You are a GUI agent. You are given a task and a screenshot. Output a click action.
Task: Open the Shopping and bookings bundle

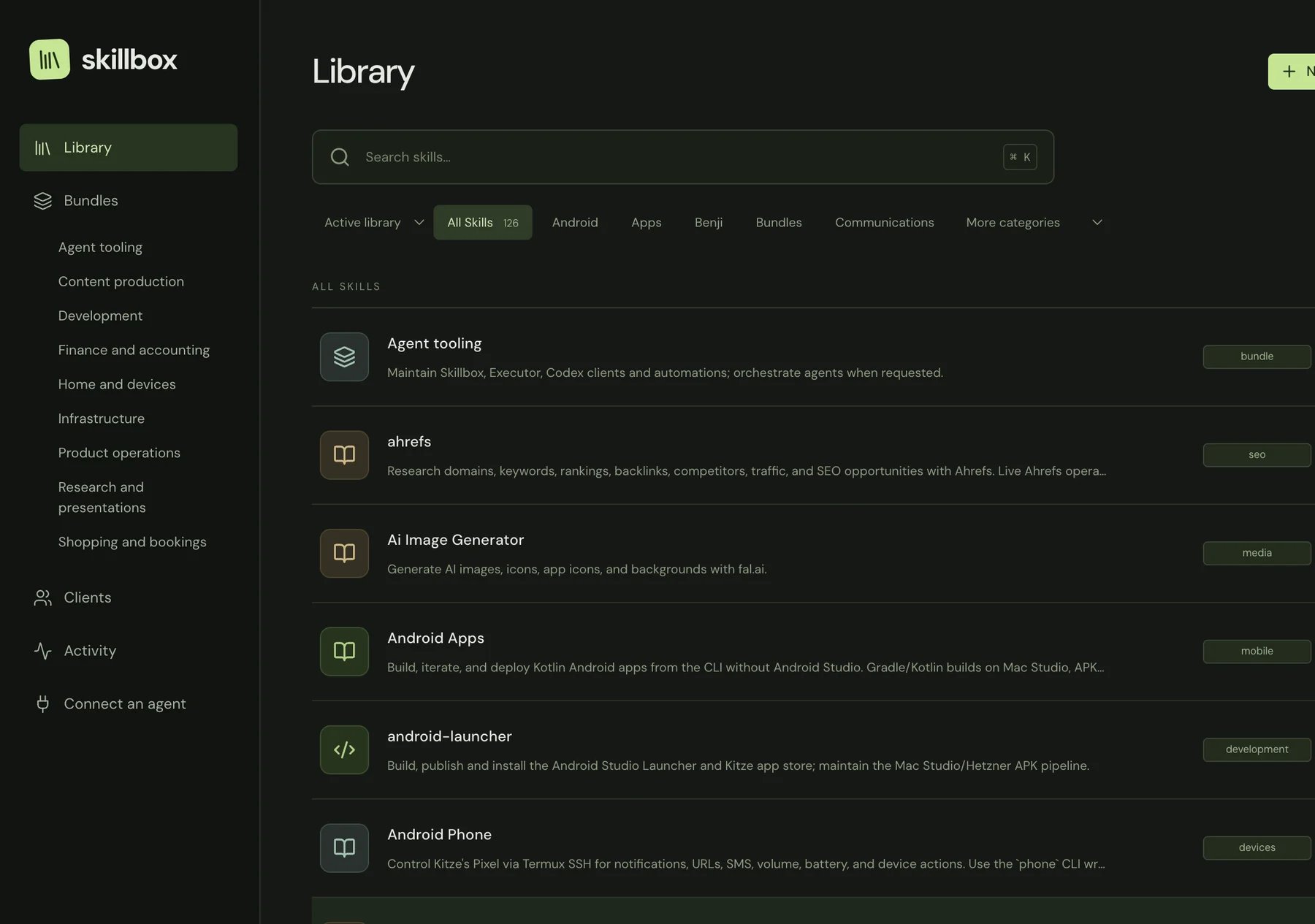pos(132,543)
